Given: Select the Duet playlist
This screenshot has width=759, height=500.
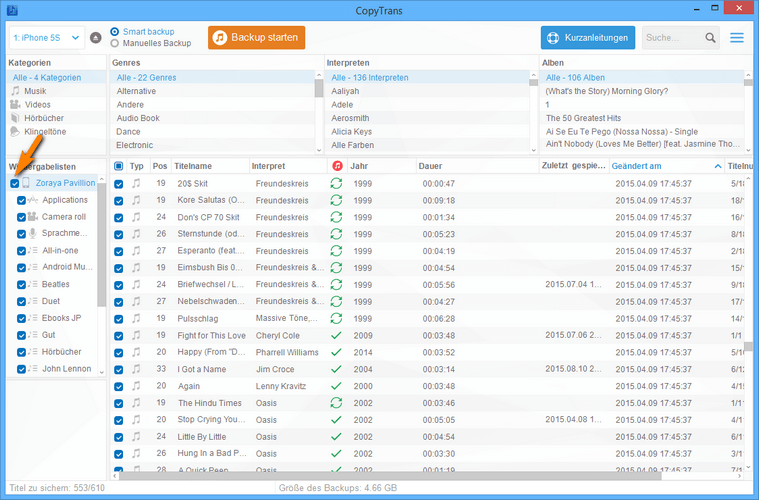Looking at the screenshot, I should (x=51, y=301).
